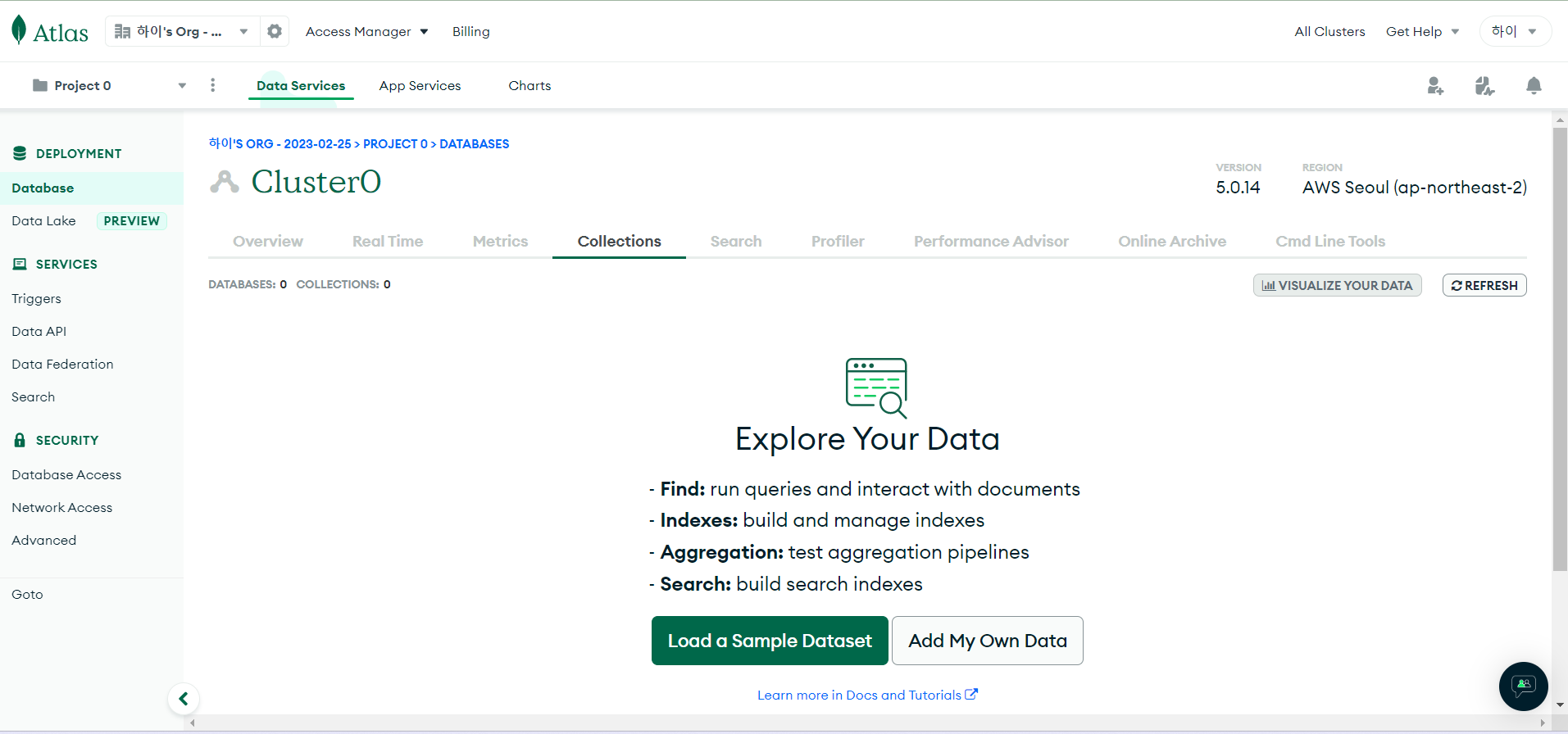
Task: Open Learn more in Docs and Tutorials link
Action: 867,695
